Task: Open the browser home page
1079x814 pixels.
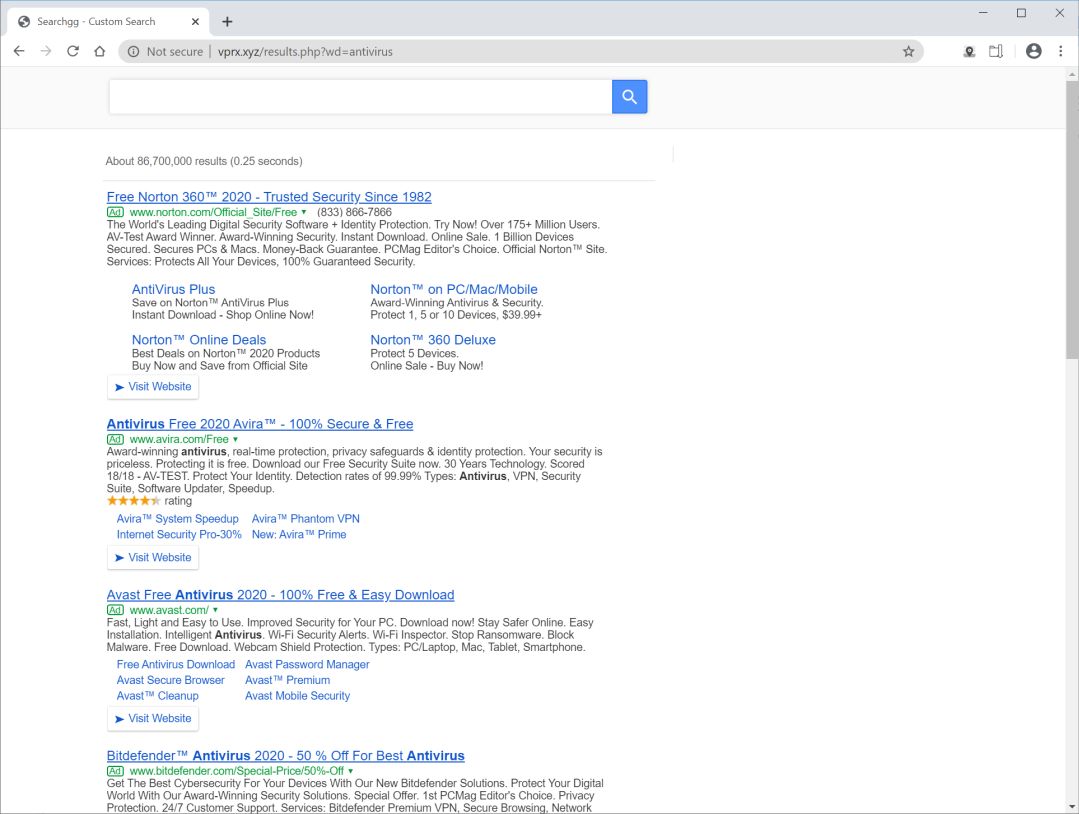Action: [x=100, y=52]
